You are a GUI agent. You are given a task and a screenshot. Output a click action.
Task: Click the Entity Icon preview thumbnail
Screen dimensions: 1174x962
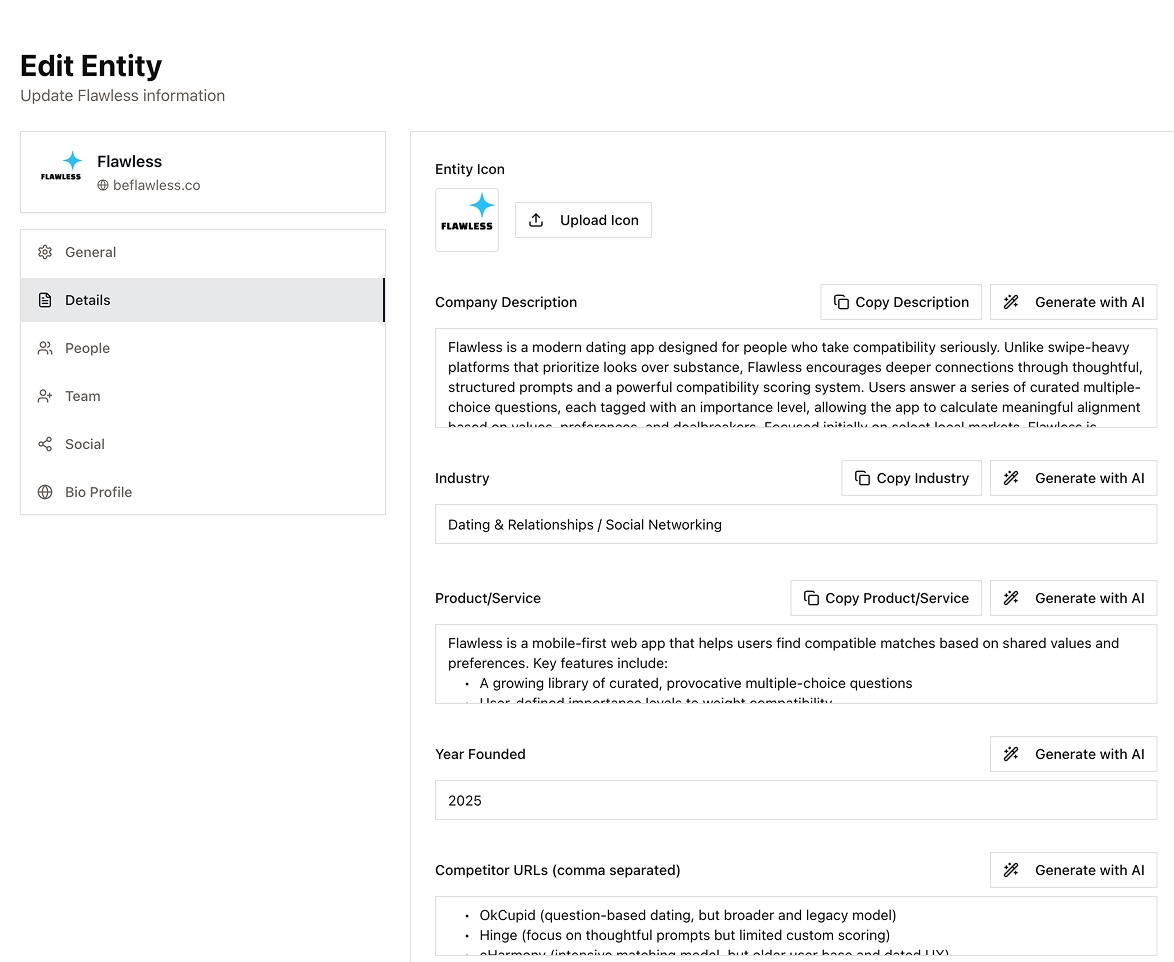[x=466, y=220]
